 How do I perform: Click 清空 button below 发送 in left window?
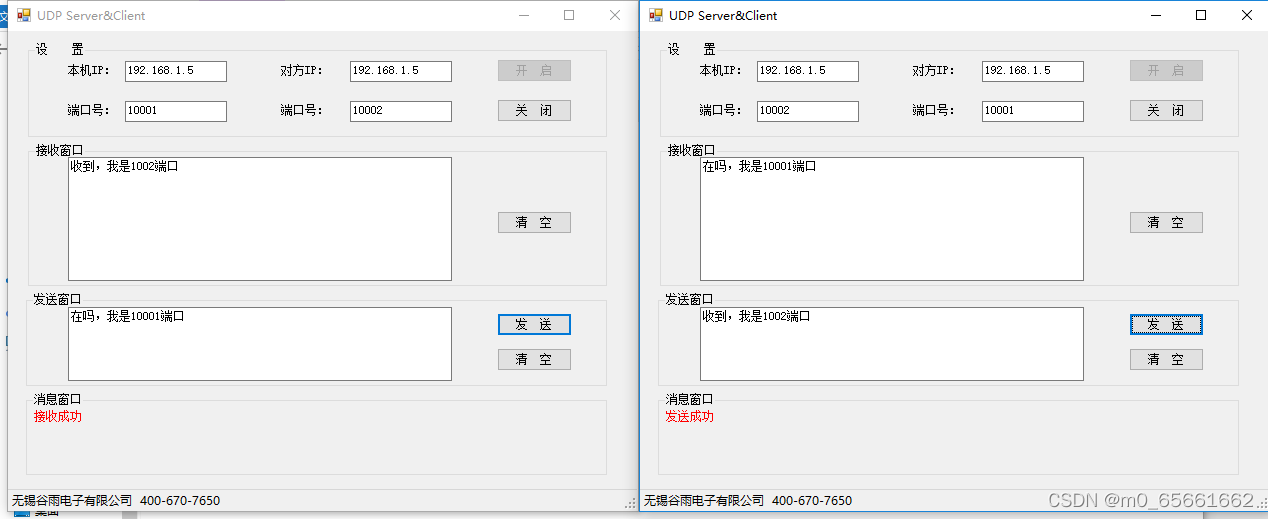click(534, 360)
